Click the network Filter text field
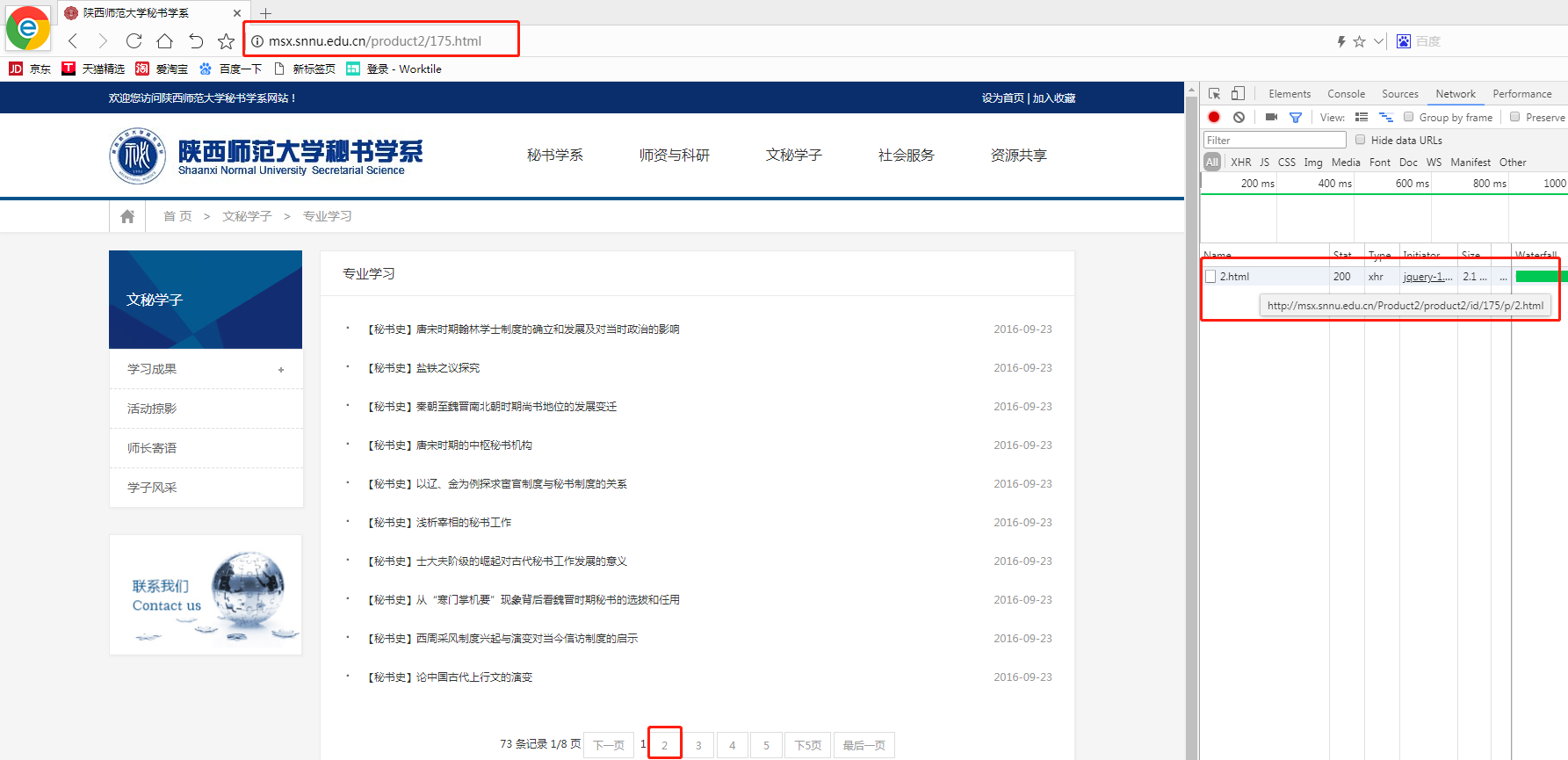Image resolution: width=1568 pixels, height=760 pixels. (x=1274, y=140)
